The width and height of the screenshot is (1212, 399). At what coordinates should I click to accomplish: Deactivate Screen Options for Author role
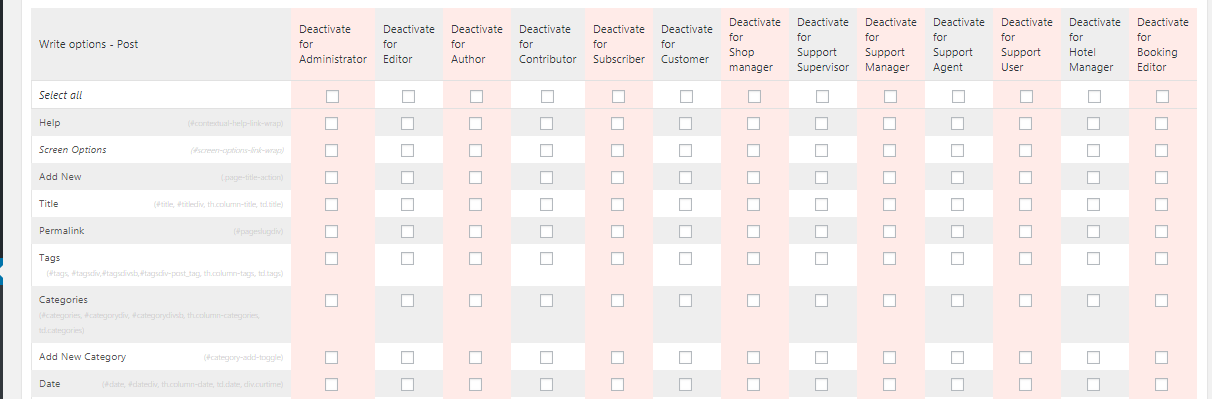tap(475, 150)
